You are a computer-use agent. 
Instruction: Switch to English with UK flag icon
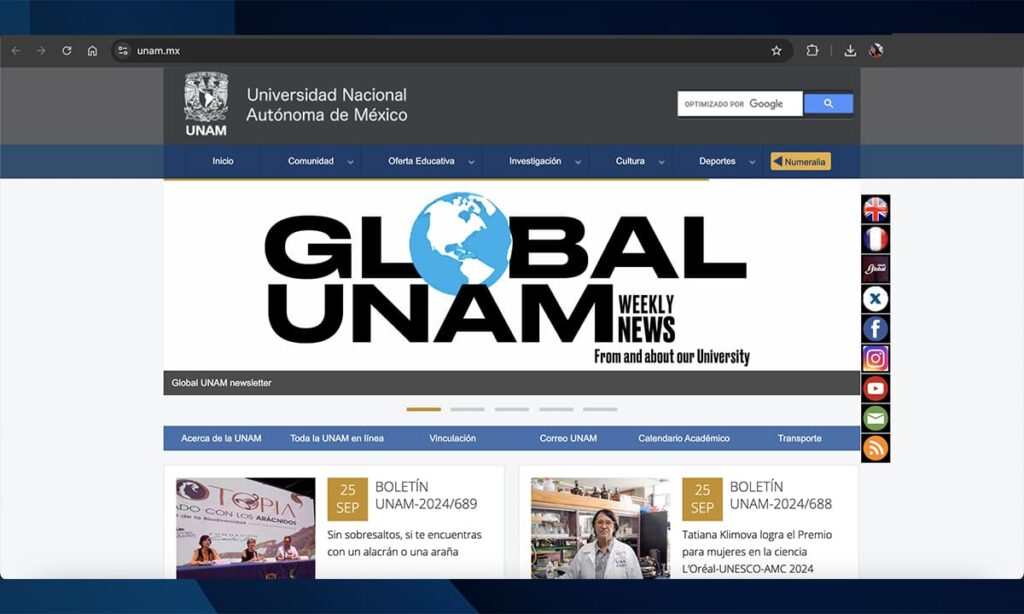point(875,210)
